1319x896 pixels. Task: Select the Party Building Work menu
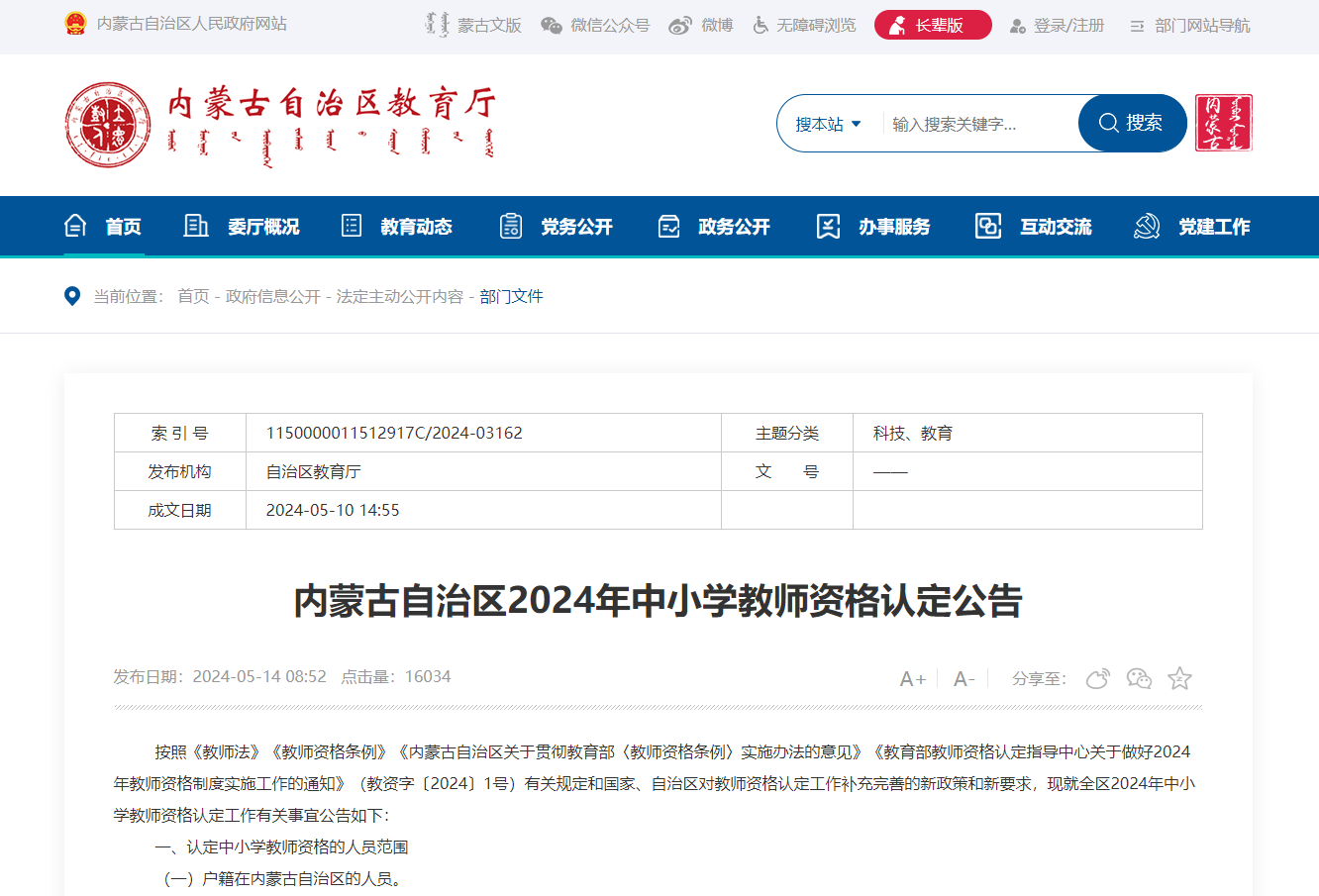[1192, 227]
